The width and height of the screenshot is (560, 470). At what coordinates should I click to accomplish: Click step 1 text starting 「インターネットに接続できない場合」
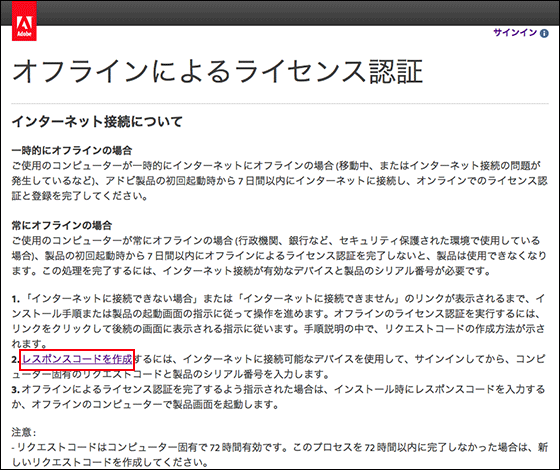coord(279,321)
